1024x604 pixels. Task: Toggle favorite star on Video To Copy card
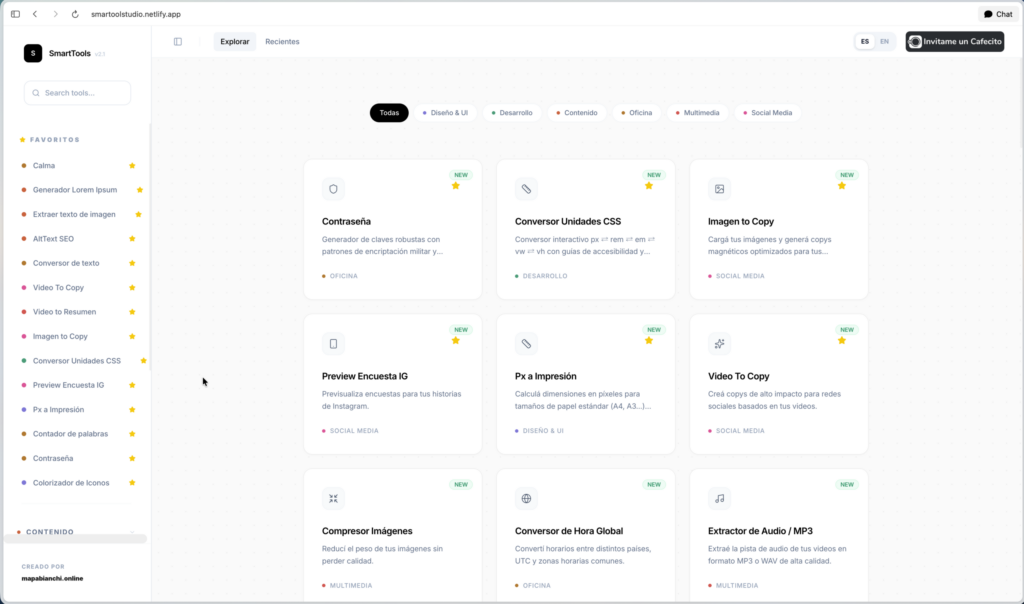(842, 341)
